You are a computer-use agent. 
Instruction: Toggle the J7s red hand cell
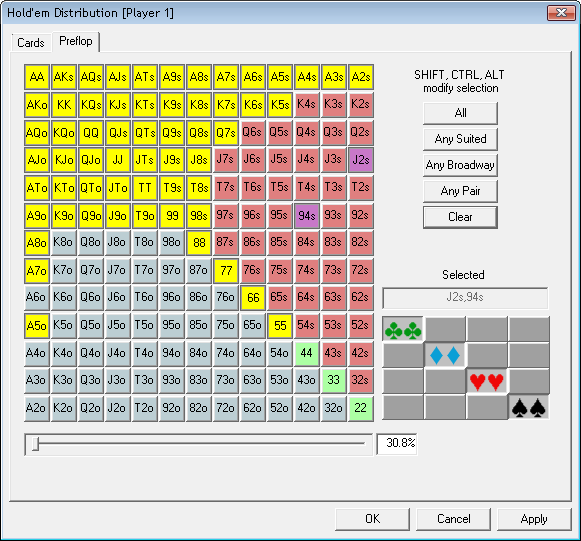tap(226, 160)
